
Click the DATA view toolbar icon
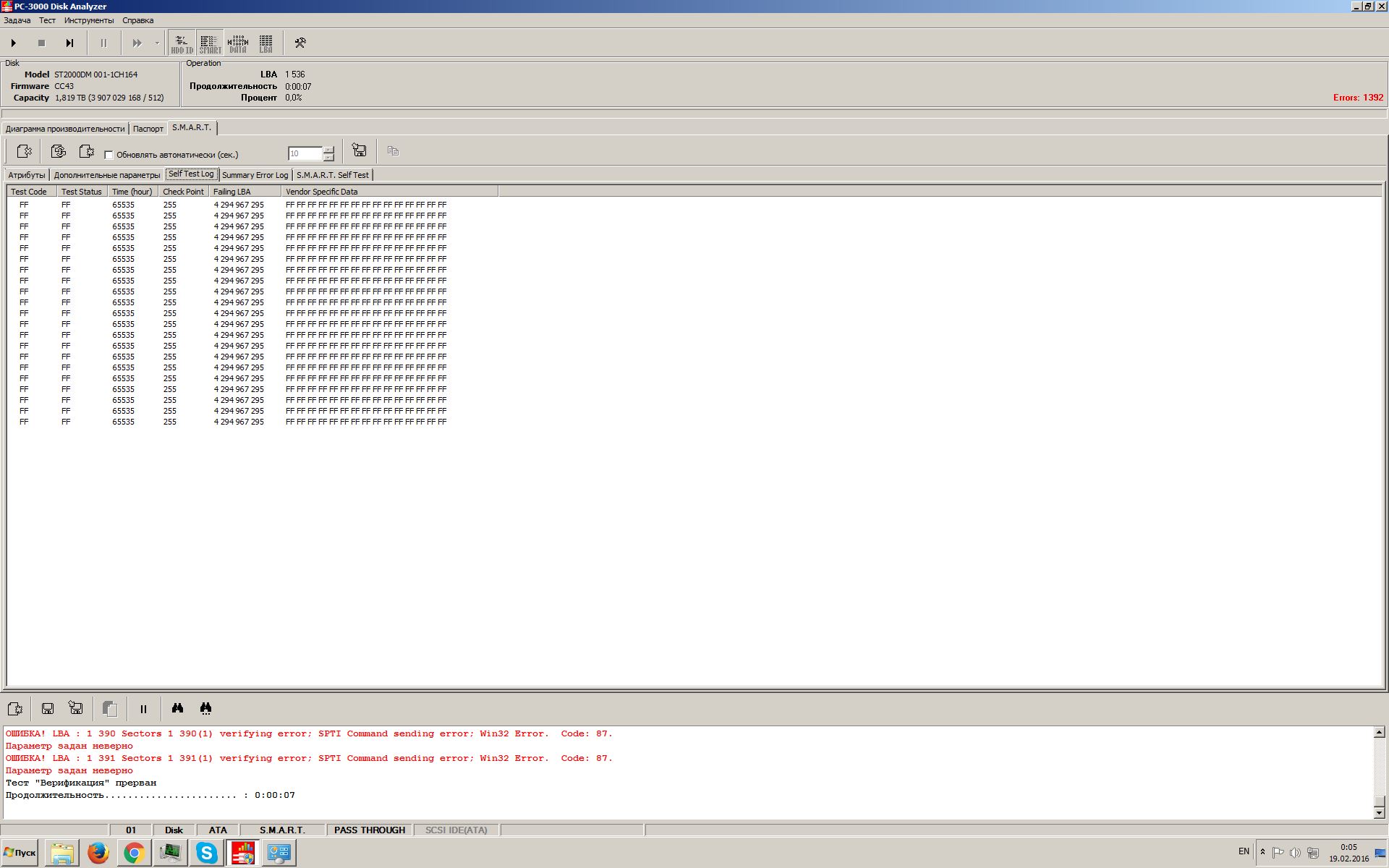pyautogui.click(x=238, y=43)
